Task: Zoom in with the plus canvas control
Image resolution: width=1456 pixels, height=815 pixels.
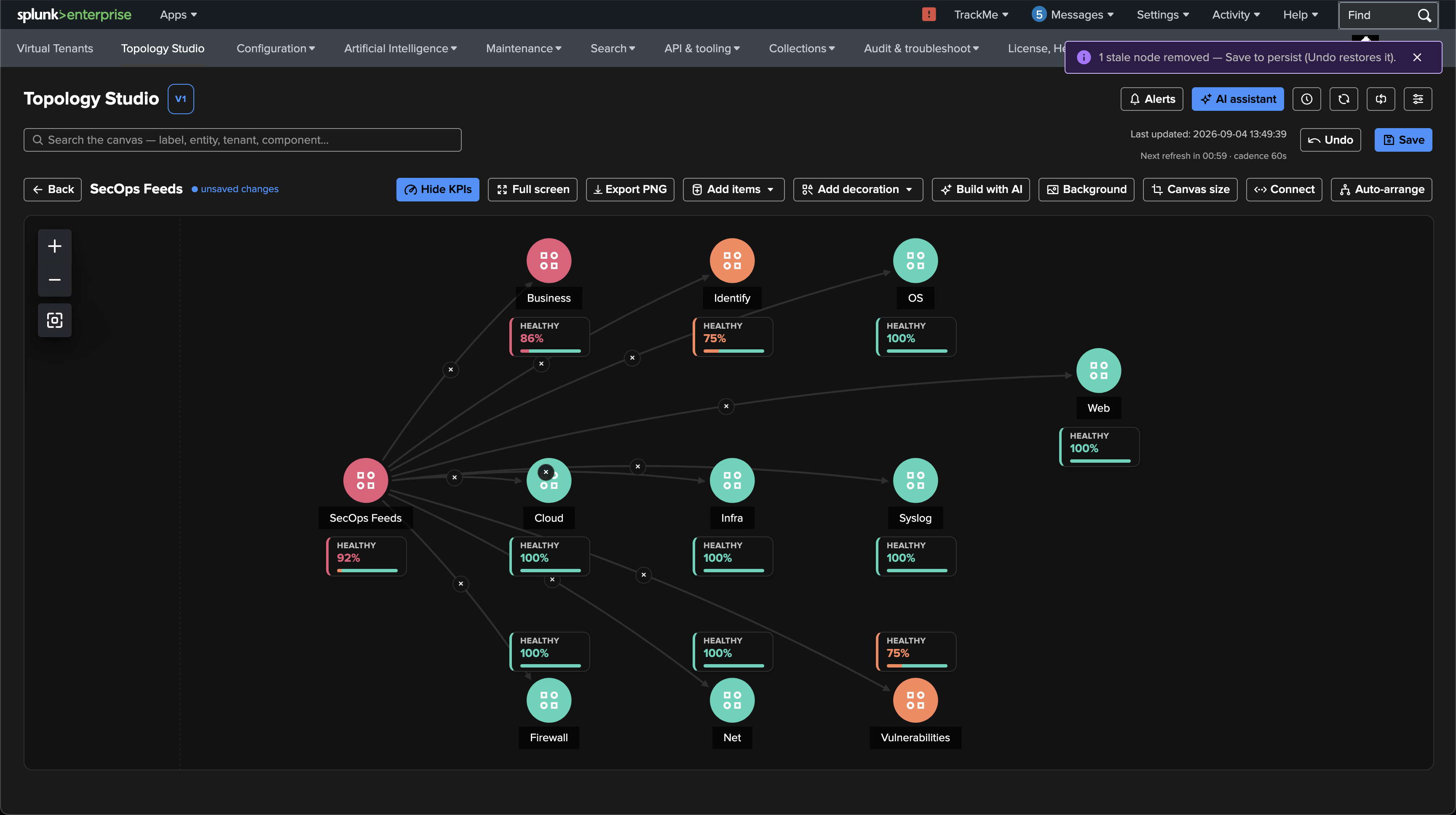Action: click(x=54, y=246)
